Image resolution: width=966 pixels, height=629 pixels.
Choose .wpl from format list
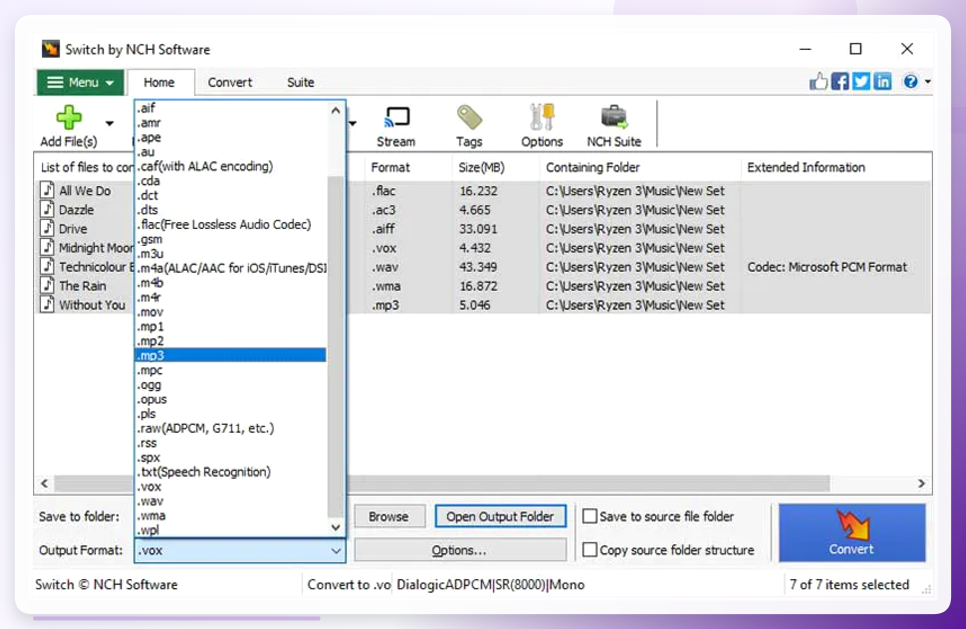(230, 530)
